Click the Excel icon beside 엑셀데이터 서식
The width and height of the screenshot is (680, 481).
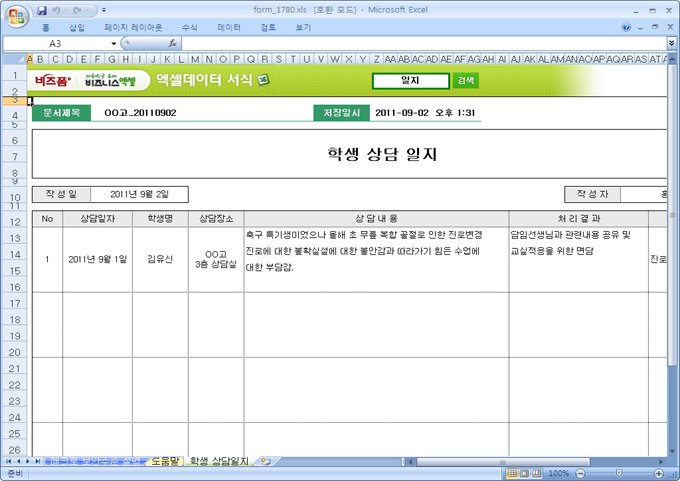click(263, 80)
